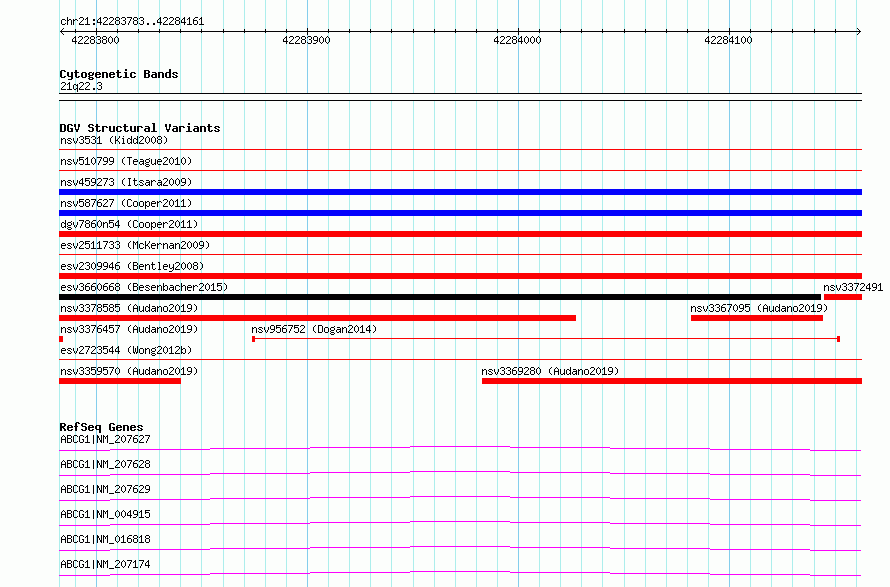890x587 pixels.
Task: Open the ABCG1|NM_207174 transcript
Action: (105, 564)
